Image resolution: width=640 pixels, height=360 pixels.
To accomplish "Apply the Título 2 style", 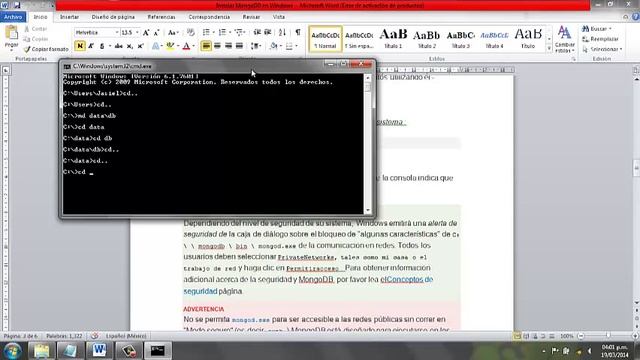I will (x=427, y=39).
